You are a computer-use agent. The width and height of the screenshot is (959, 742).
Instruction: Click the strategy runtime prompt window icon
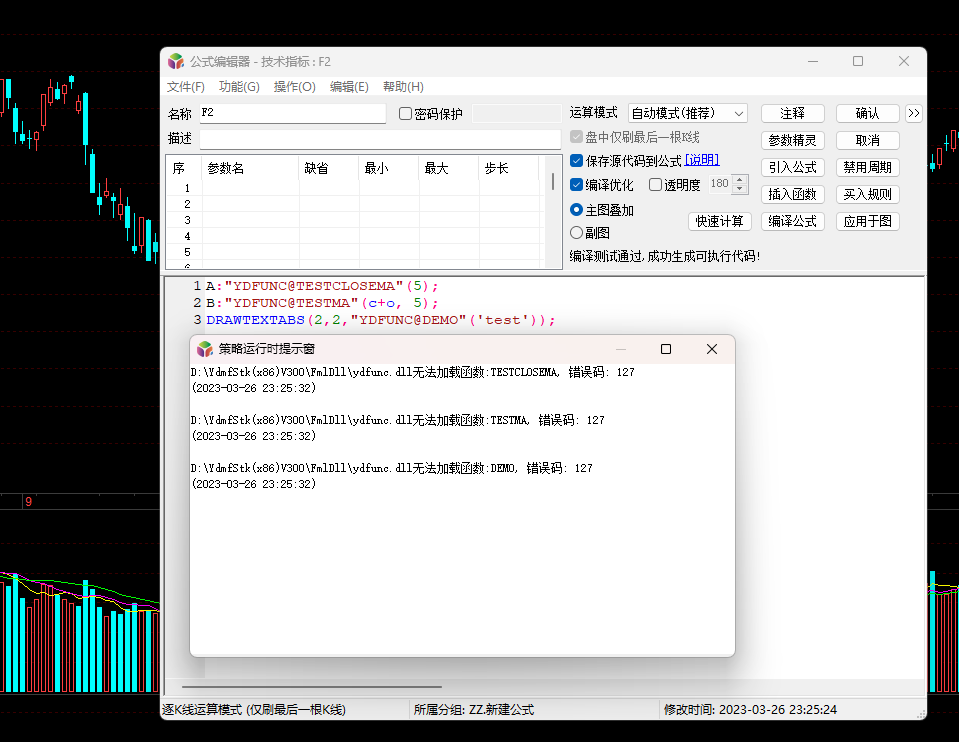point(204,349)
